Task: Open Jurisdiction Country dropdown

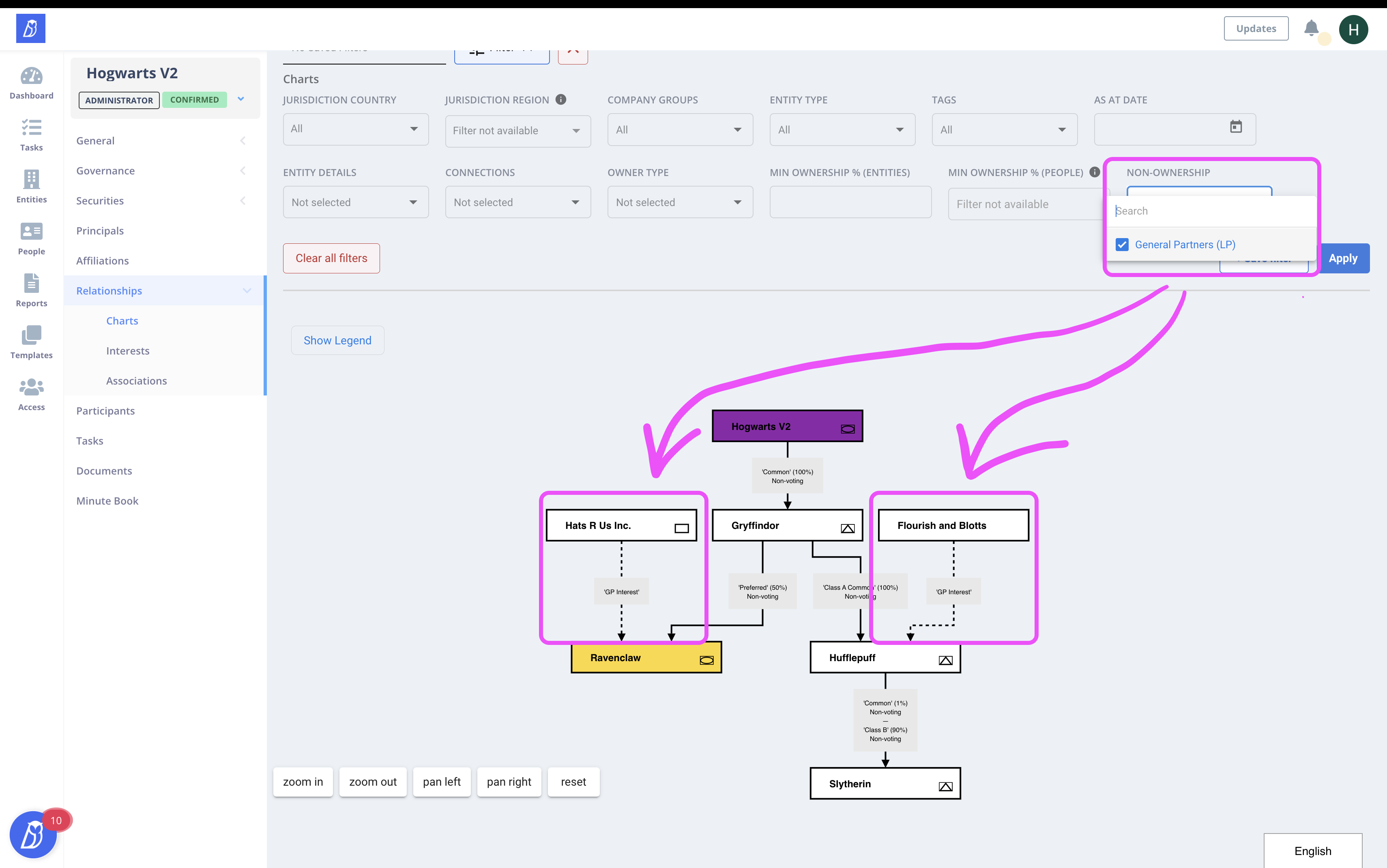Action: click(x=355, y=129)
